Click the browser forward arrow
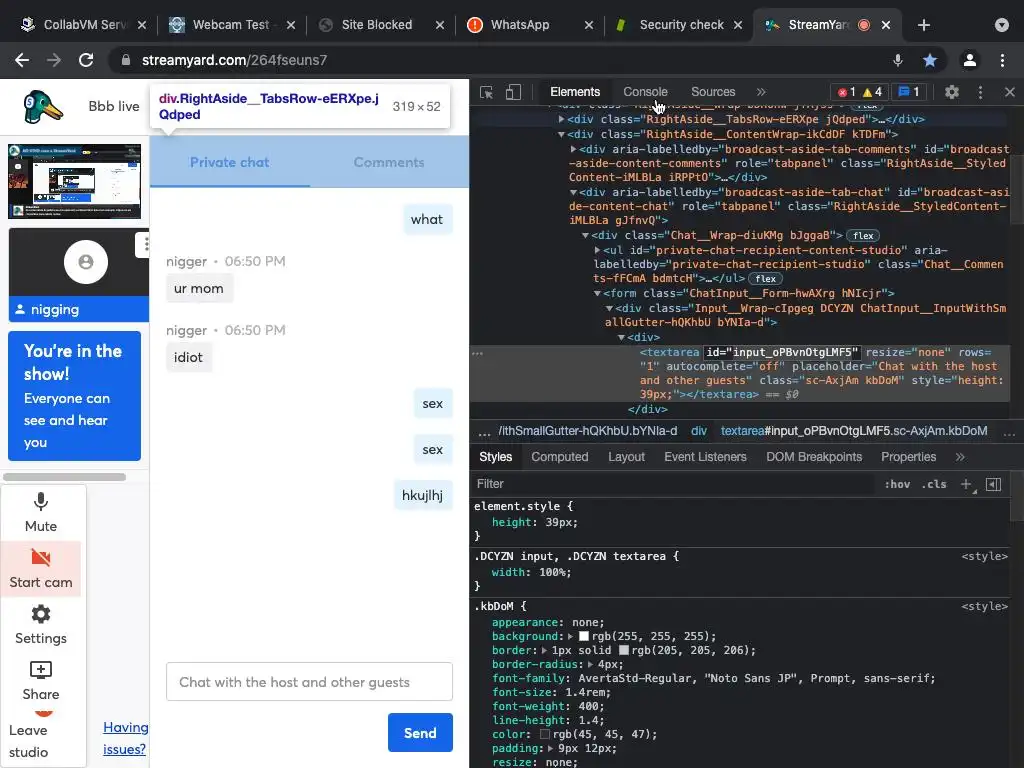 [x=54, y=60]
